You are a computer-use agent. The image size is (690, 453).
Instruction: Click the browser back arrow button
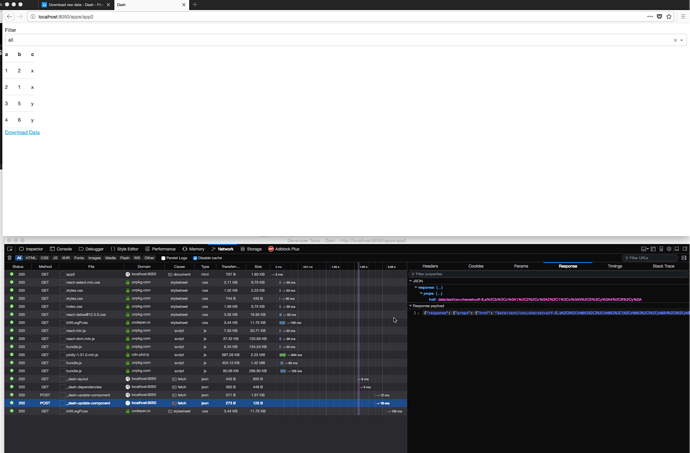click(9, 16)
